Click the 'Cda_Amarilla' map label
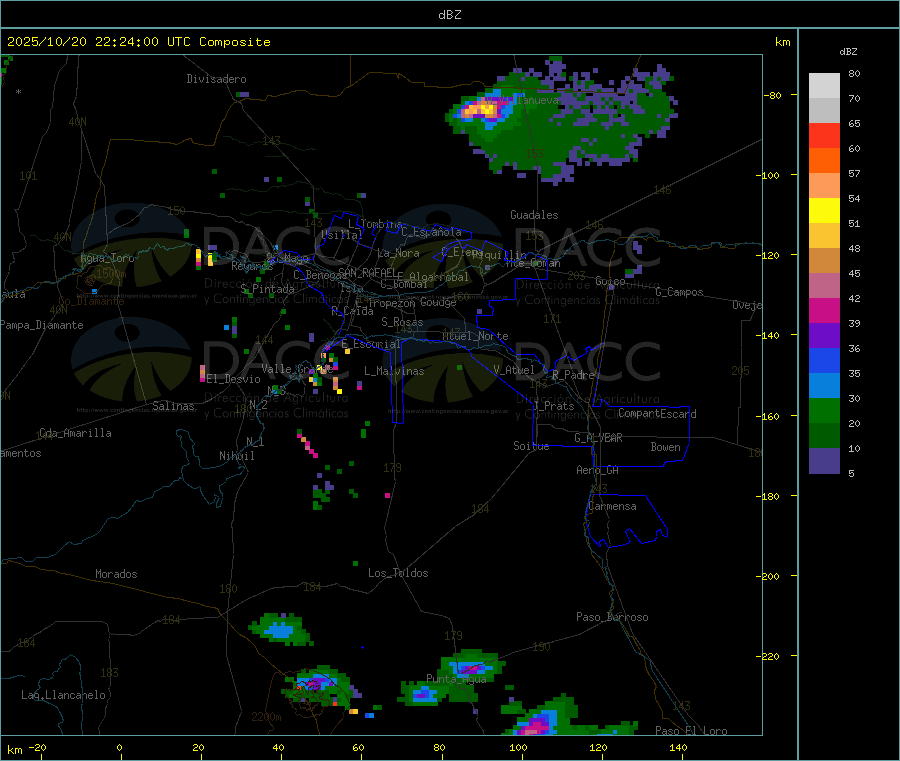900x761 pixels. coord(75,433)
